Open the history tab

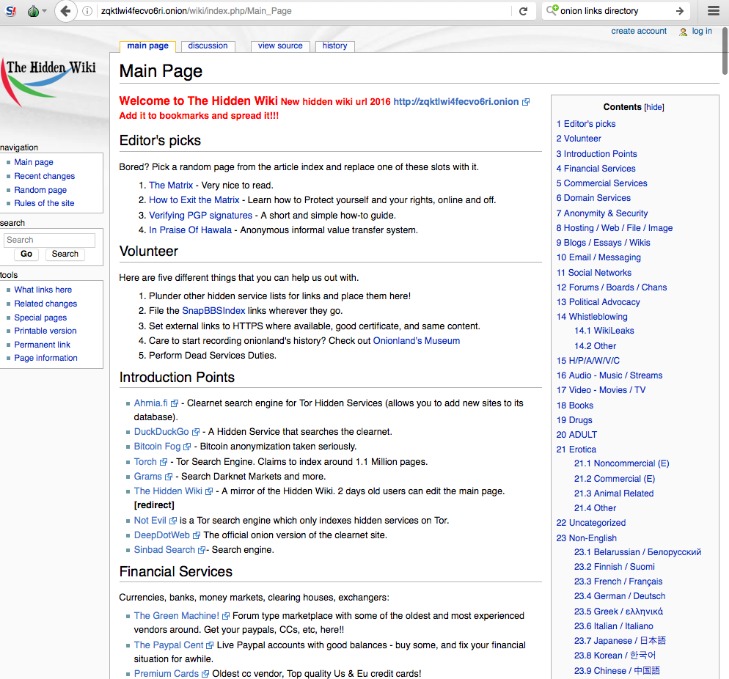[335, 46]
